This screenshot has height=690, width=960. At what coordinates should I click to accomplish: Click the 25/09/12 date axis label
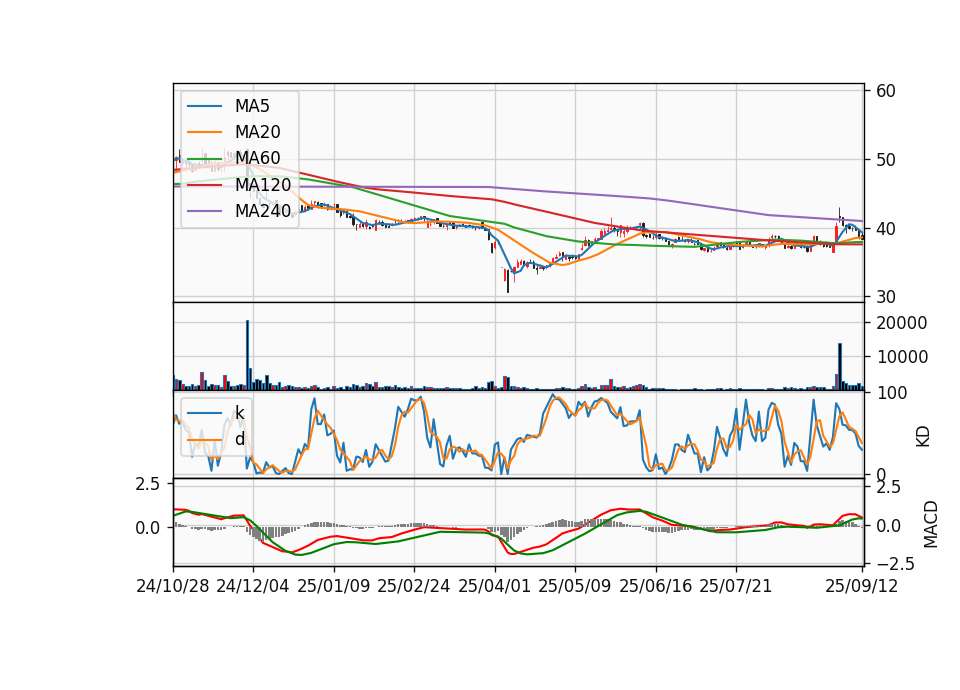[861, 586]
